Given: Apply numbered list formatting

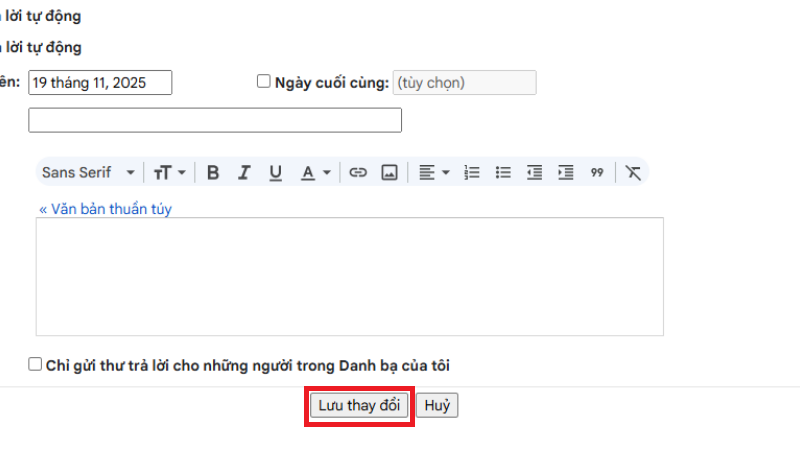Looking at the screenshot, I should coord(472,172).
